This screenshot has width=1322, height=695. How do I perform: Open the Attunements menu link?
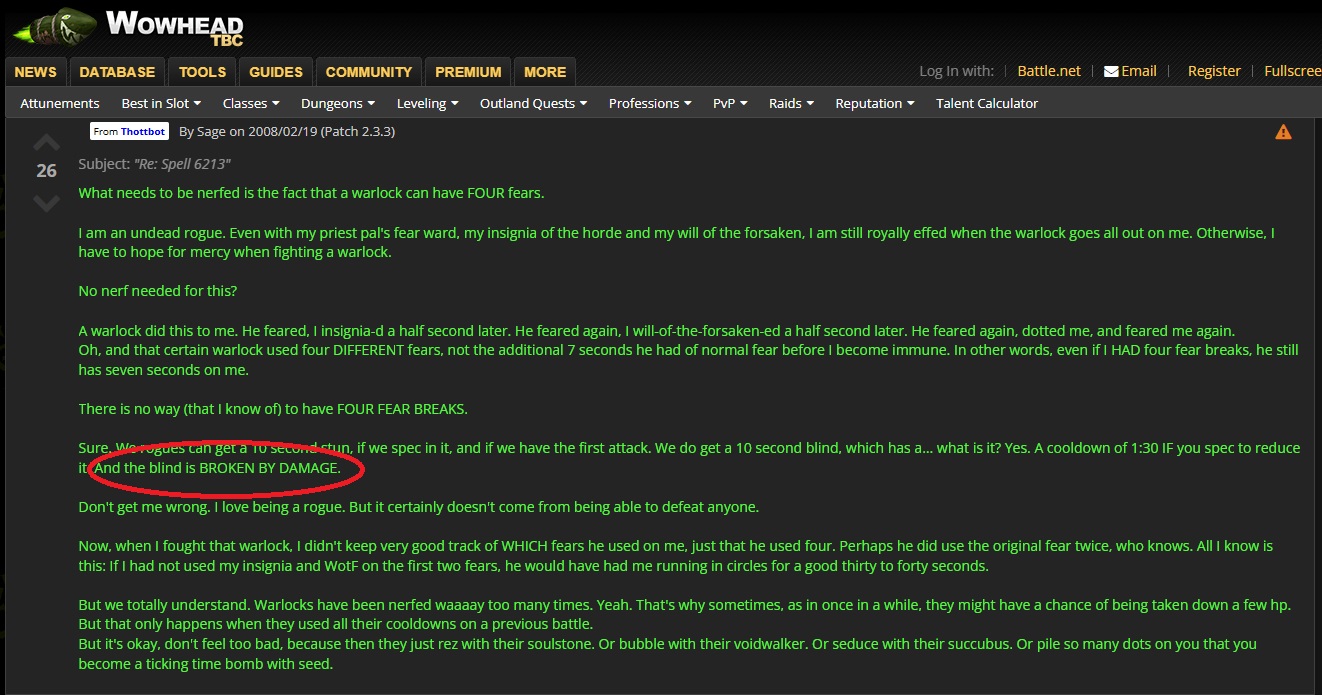60,103
